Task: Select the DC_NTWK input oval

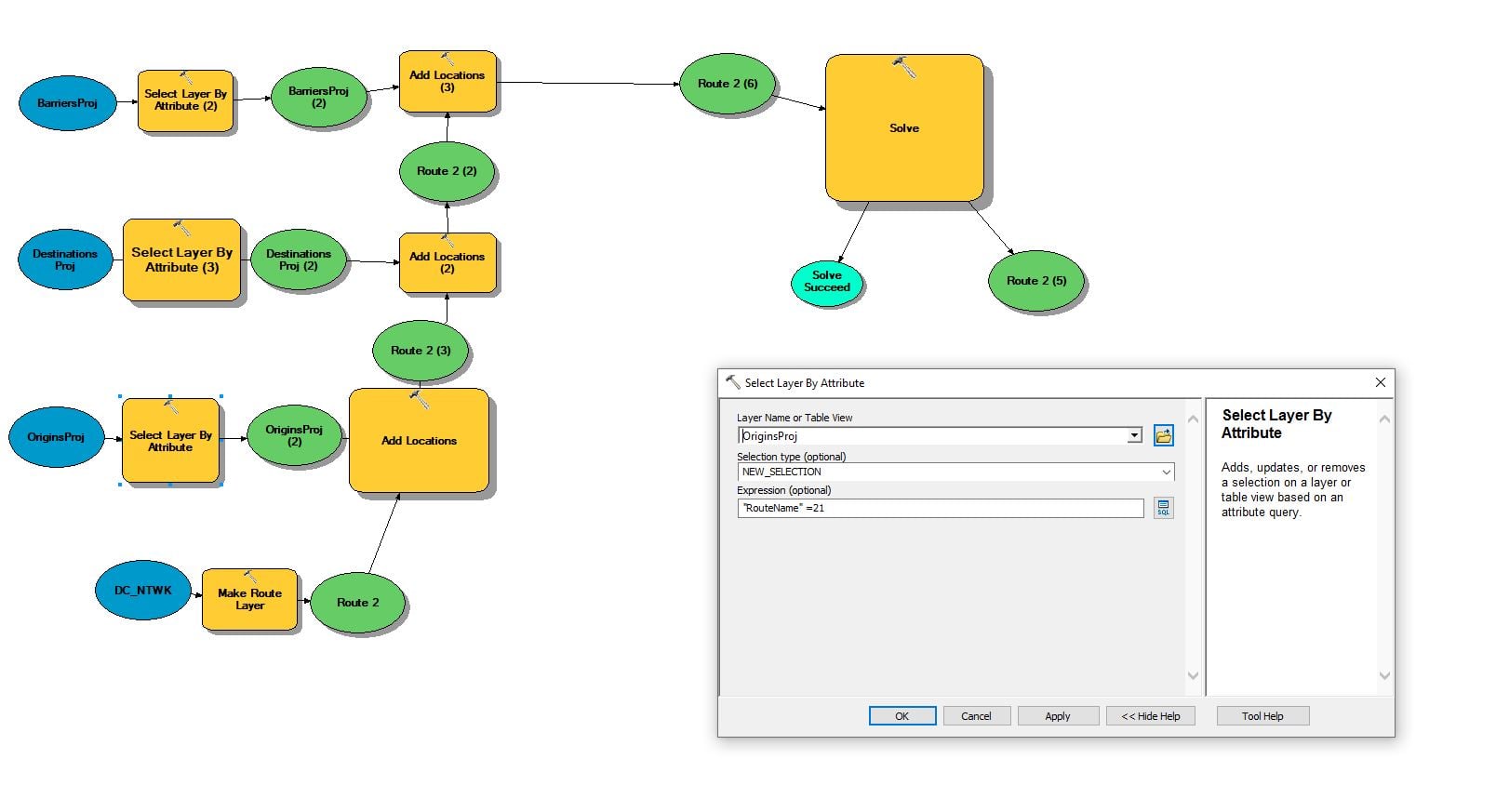Action: (143, 591)
